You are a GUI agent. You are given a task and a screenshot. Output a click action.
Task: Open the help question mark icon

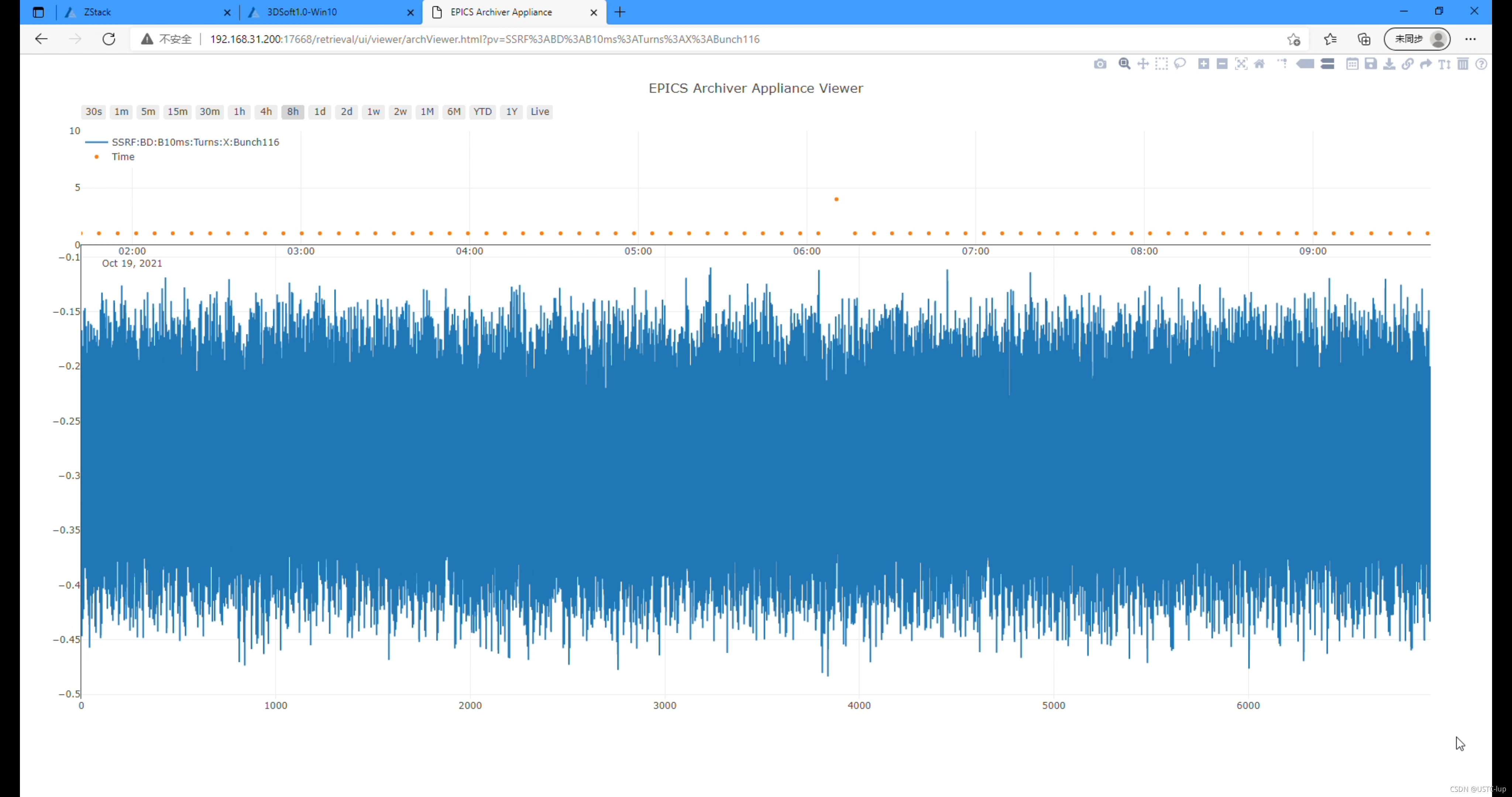tap(1481, 64)
